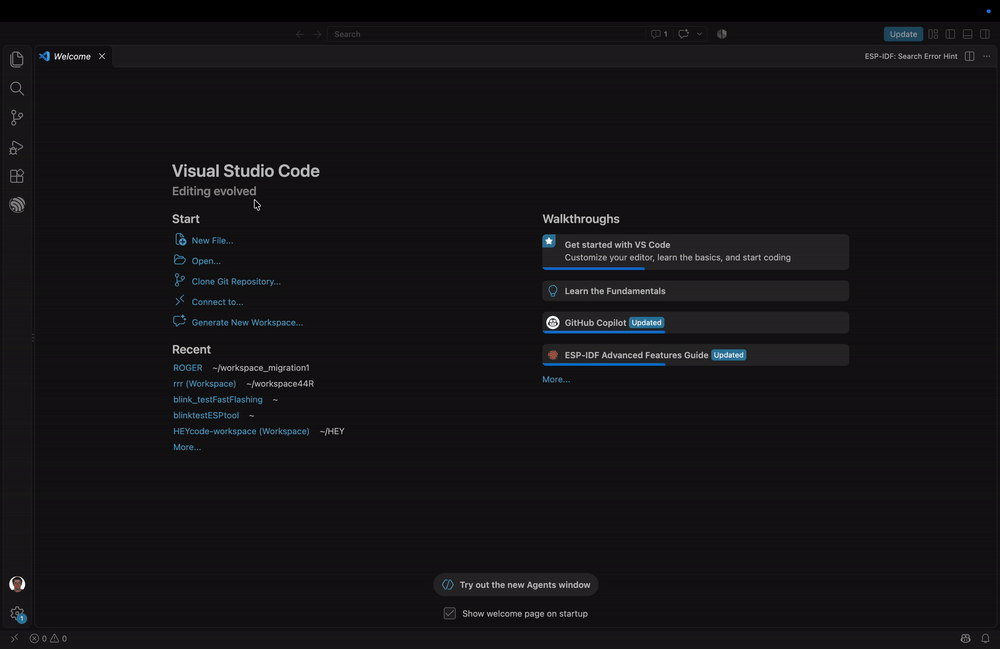Click the Connect to... link
This screenshot has width=1000, height=649.
point(217,302)
